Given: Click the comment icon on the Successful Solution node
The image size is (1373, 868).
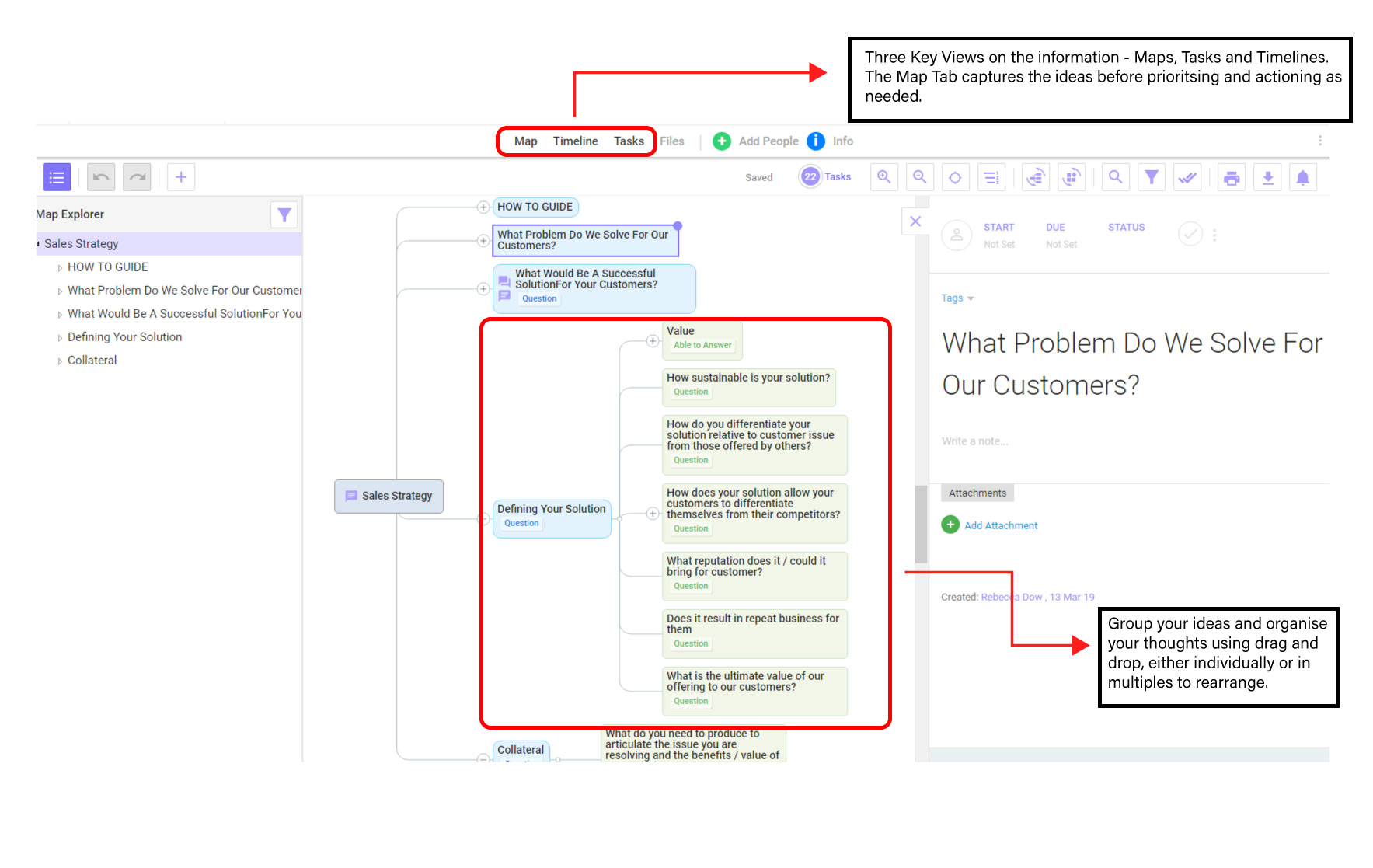Looking at the screenshot, I should [504, 282].
